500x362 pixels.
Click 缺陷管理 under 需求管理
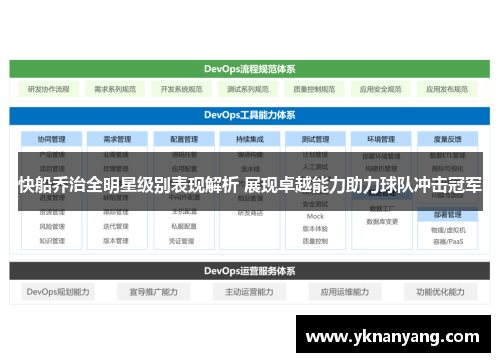pos(116,198)
